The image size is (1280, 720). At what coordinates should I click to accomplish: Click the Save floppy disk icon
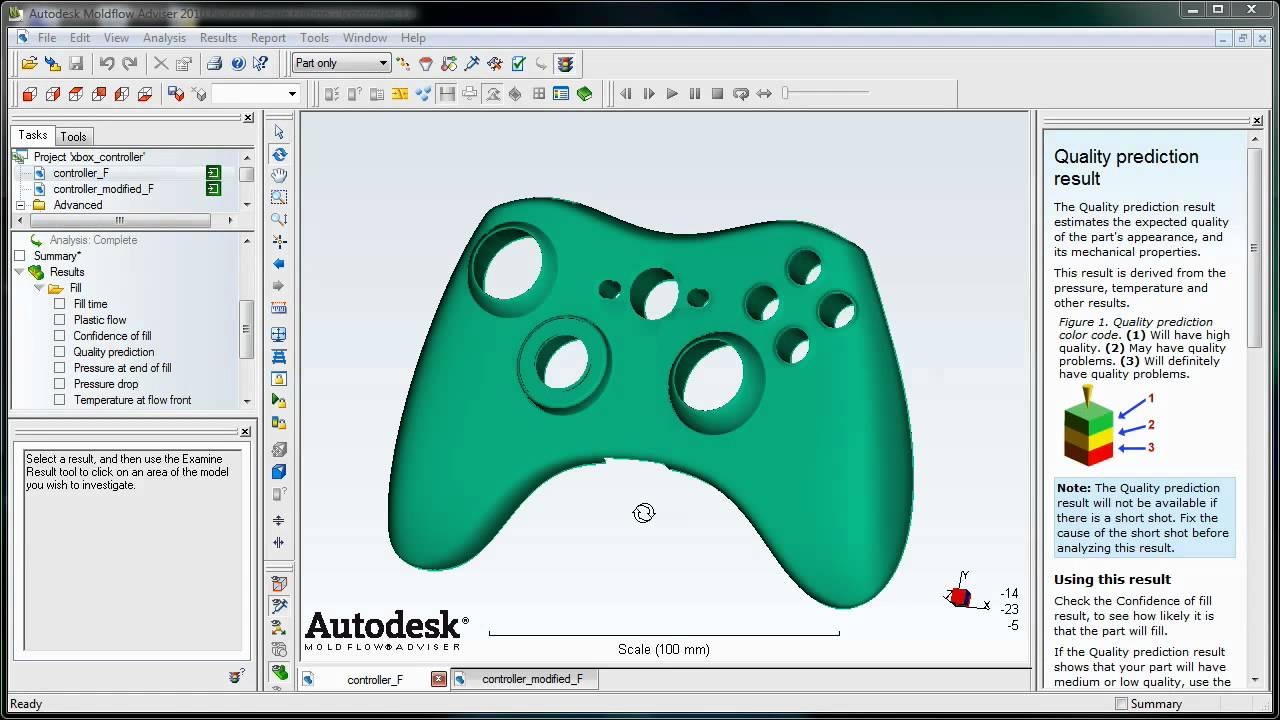point(76,63)
